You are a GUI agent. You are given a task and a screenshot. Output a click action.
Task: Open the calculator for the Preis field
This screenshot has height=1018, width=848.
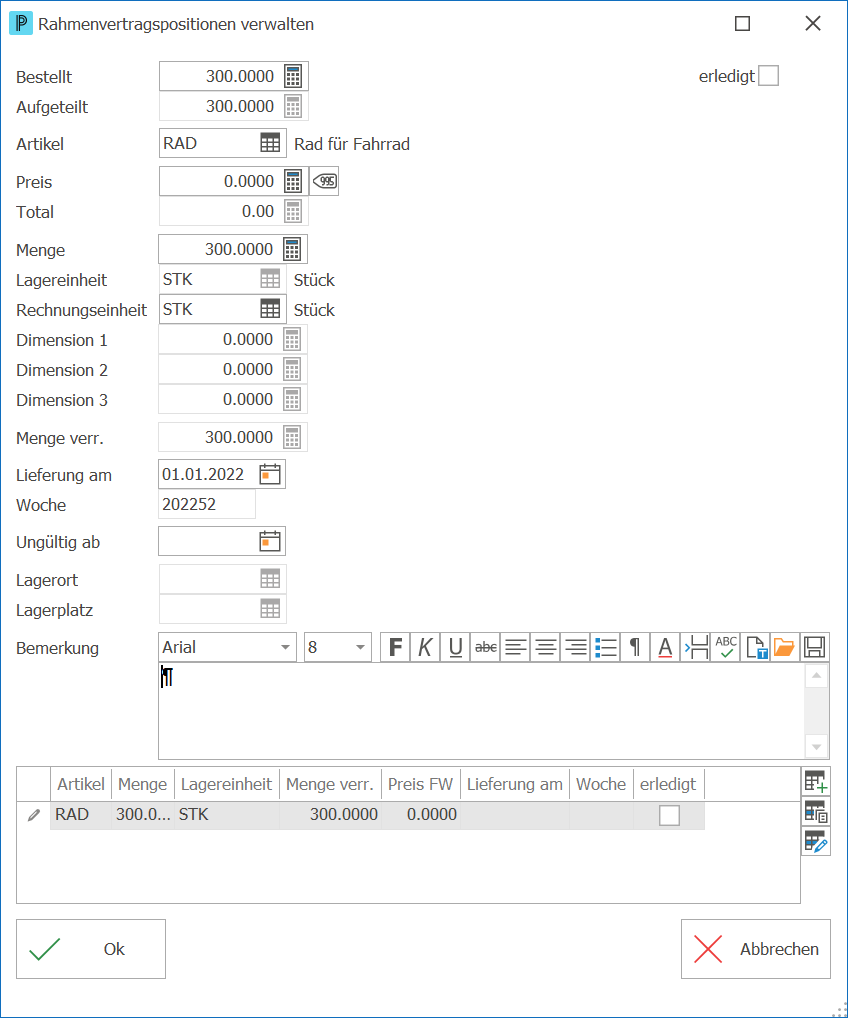293,181
